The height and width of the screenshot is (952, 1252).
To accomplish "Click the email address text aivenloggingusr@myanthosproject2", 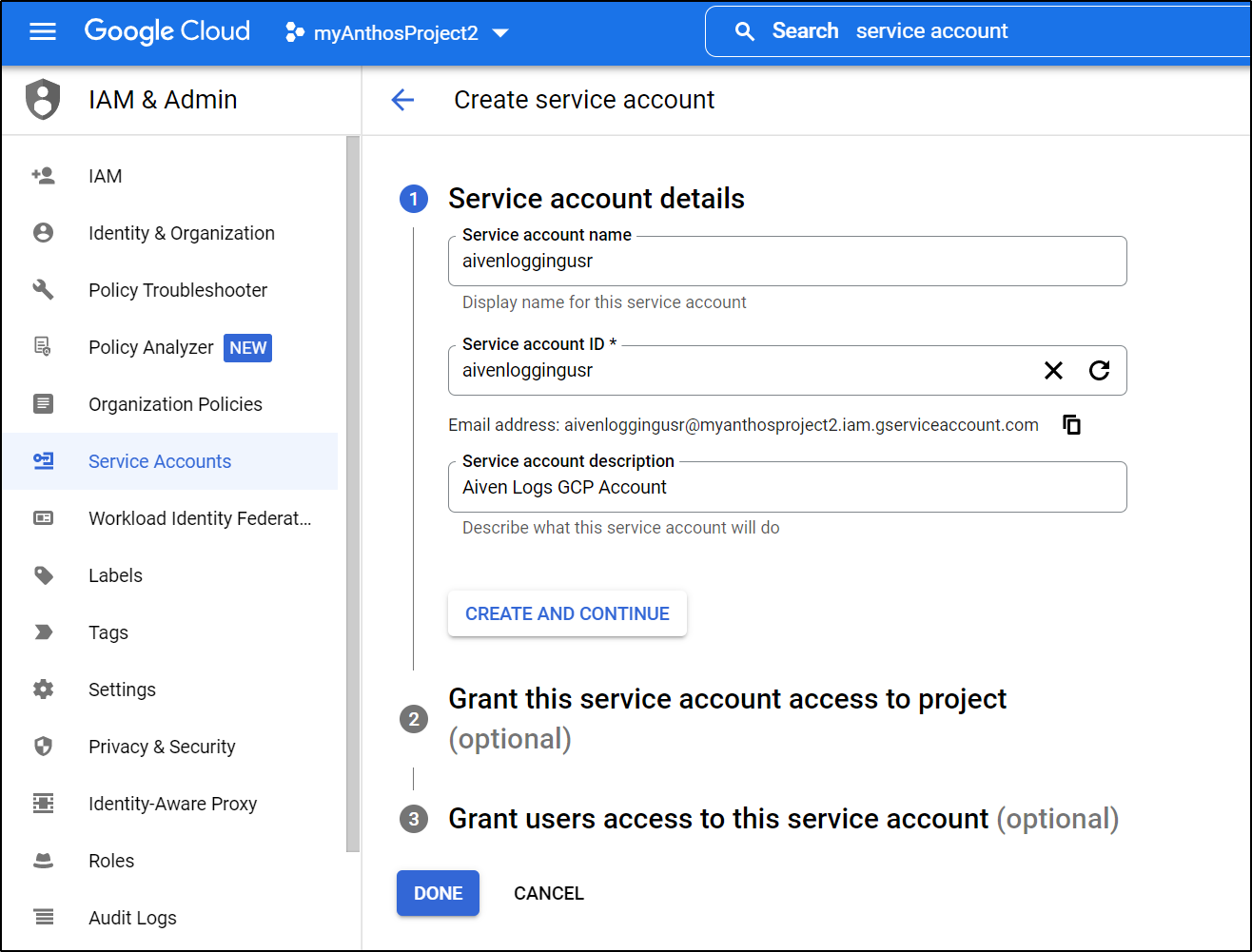I will (801, 425).
